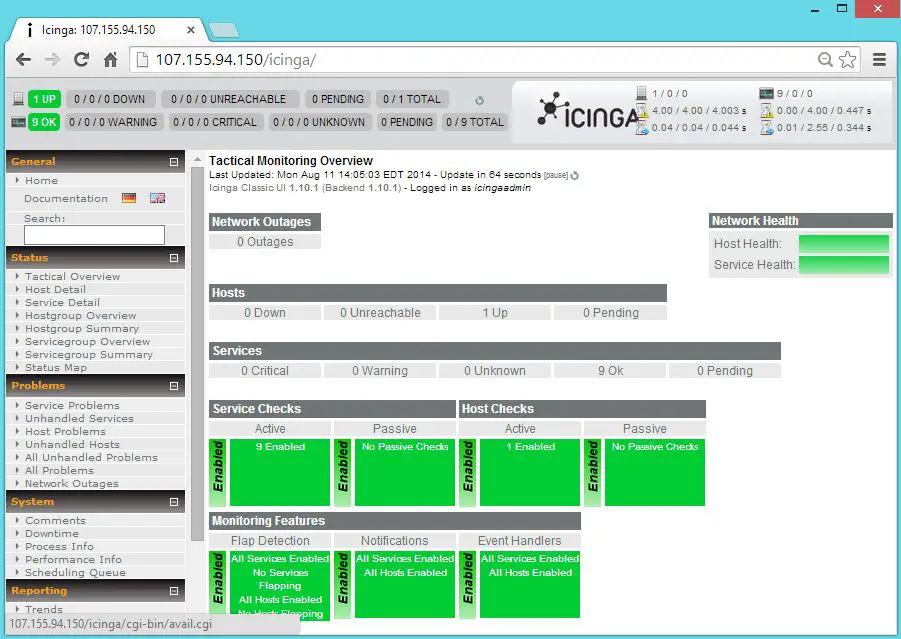The height and width of the screenshot is (639, 901).
Task: Open English documentation via the UK flag
Action: click(x=157, y=198)
